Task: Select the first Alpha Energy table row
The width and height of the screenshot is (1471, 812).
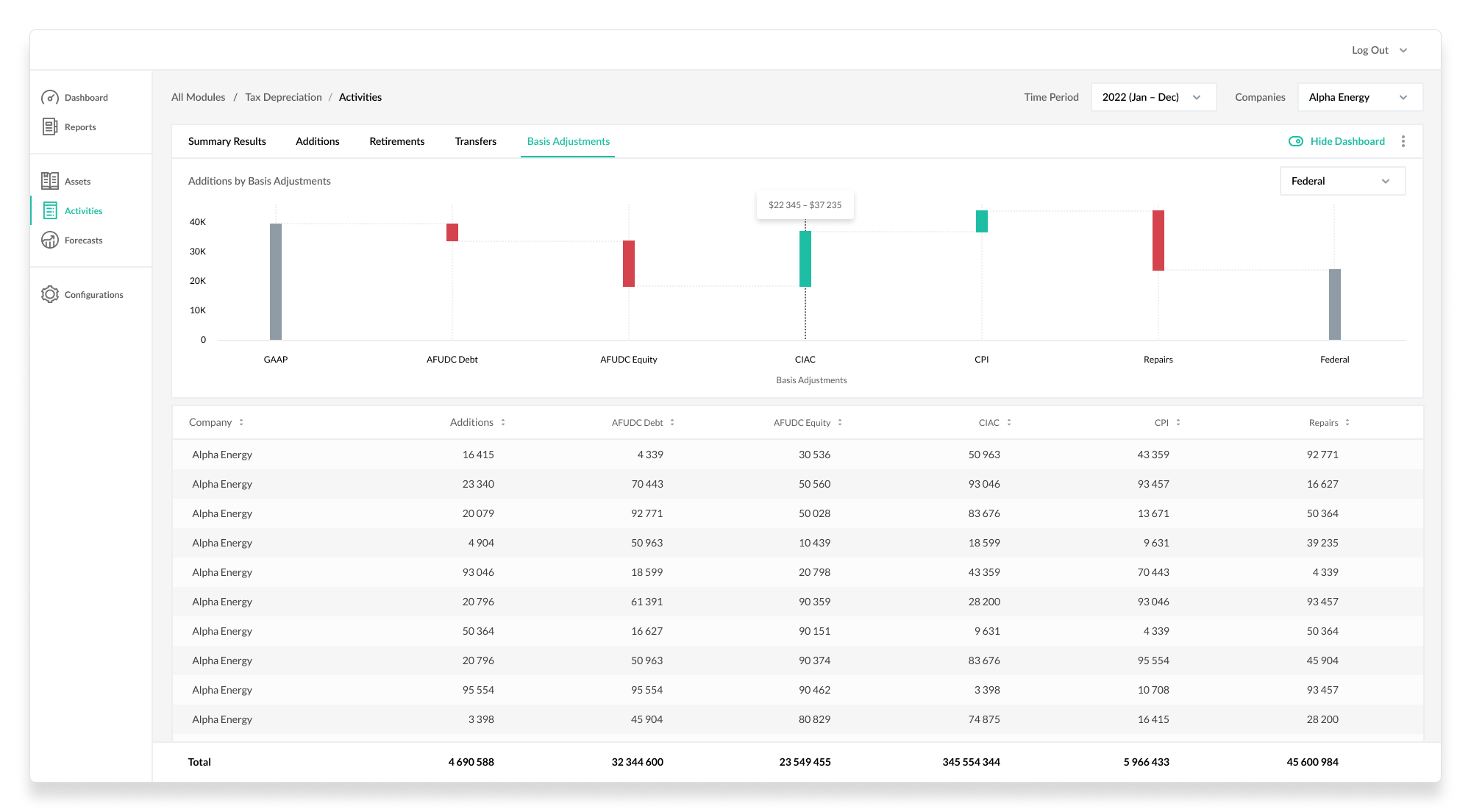Action: tap(797, 455)
